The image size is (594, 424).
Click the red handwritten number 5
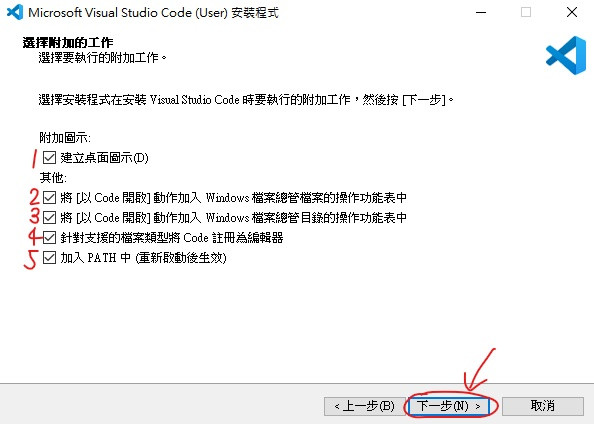point(31,260)
